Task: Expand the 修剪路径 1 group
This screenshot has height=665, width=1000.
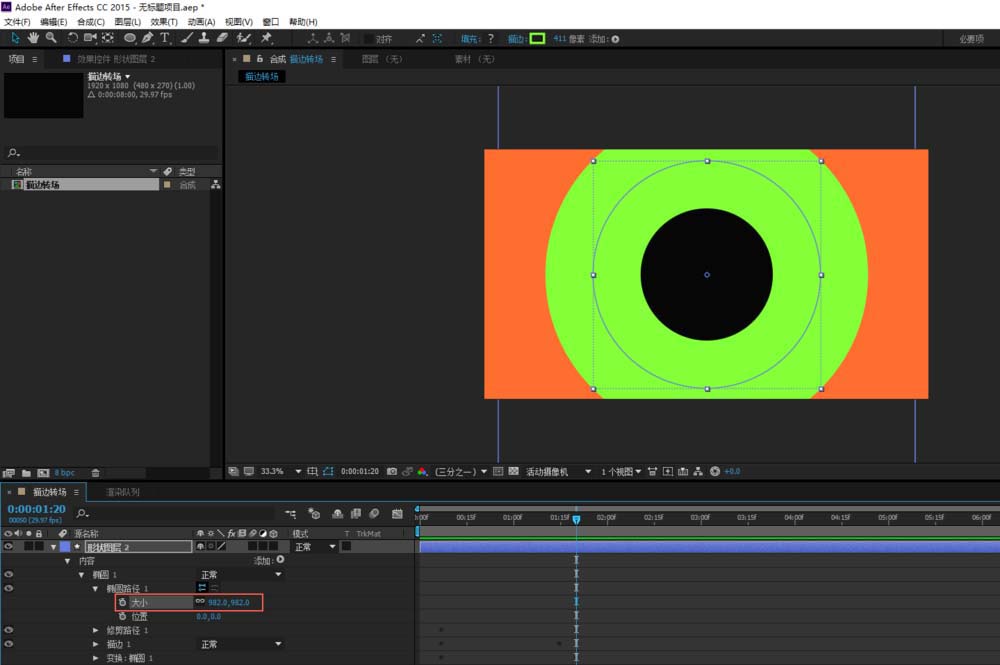Action: pyautogui.click(x=95, y=630)
